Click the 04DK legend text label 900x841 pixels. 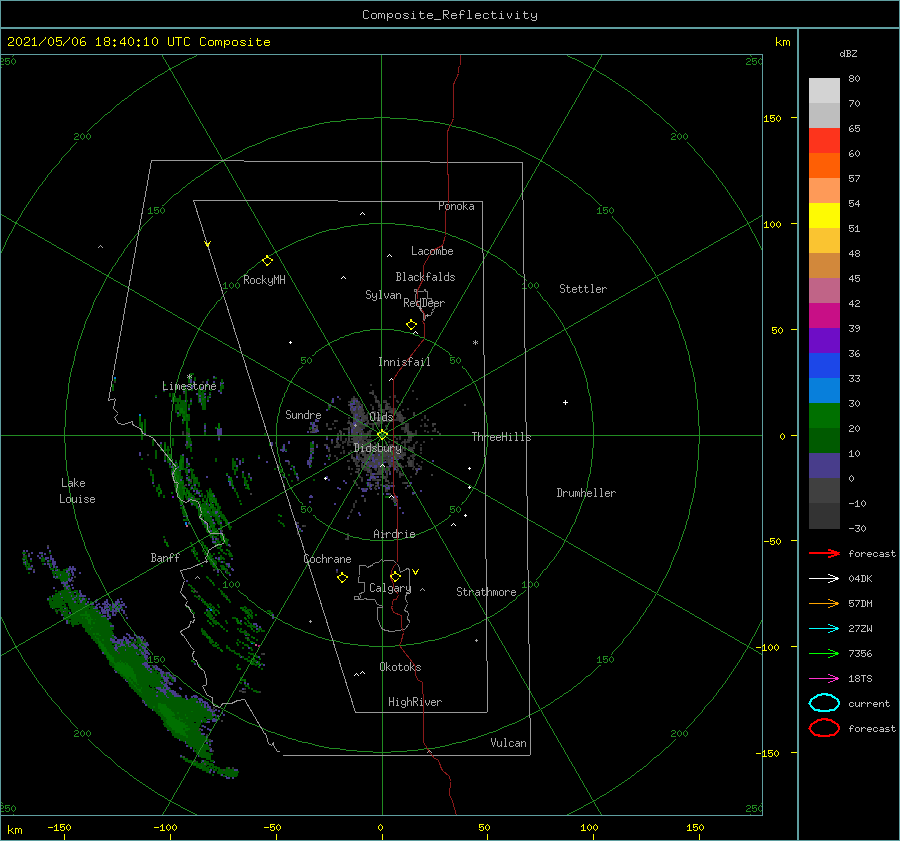click(860, 579)
